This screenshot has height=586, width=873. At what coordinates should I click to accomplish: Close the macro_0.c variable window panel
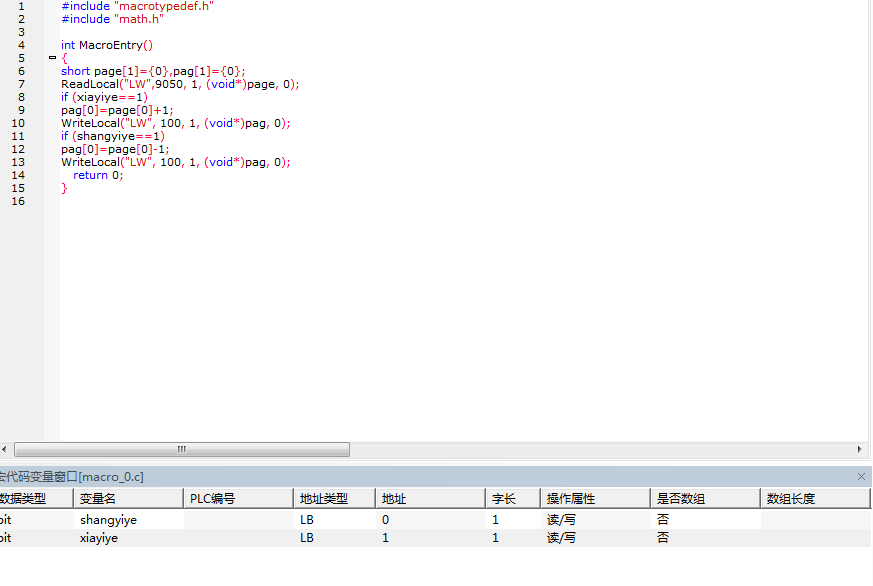(x=862, y=477)
